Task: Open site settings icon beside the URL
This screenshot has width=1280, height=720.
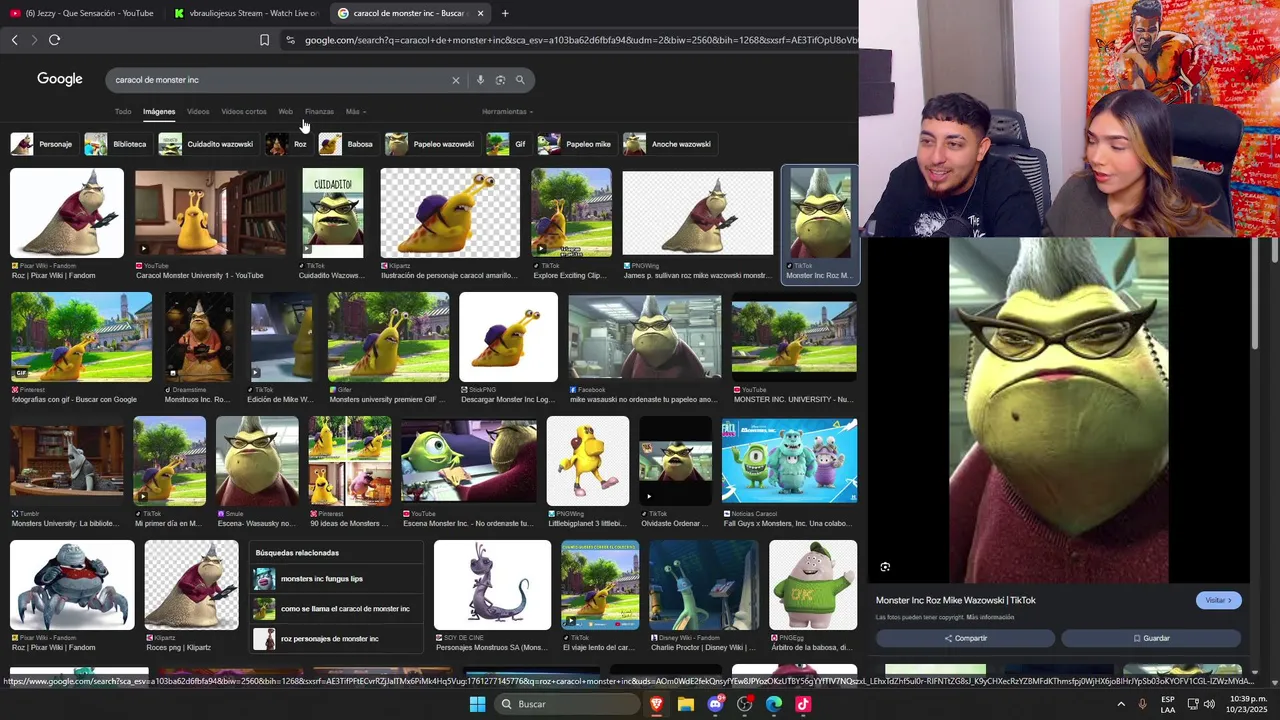Action: 290,40
